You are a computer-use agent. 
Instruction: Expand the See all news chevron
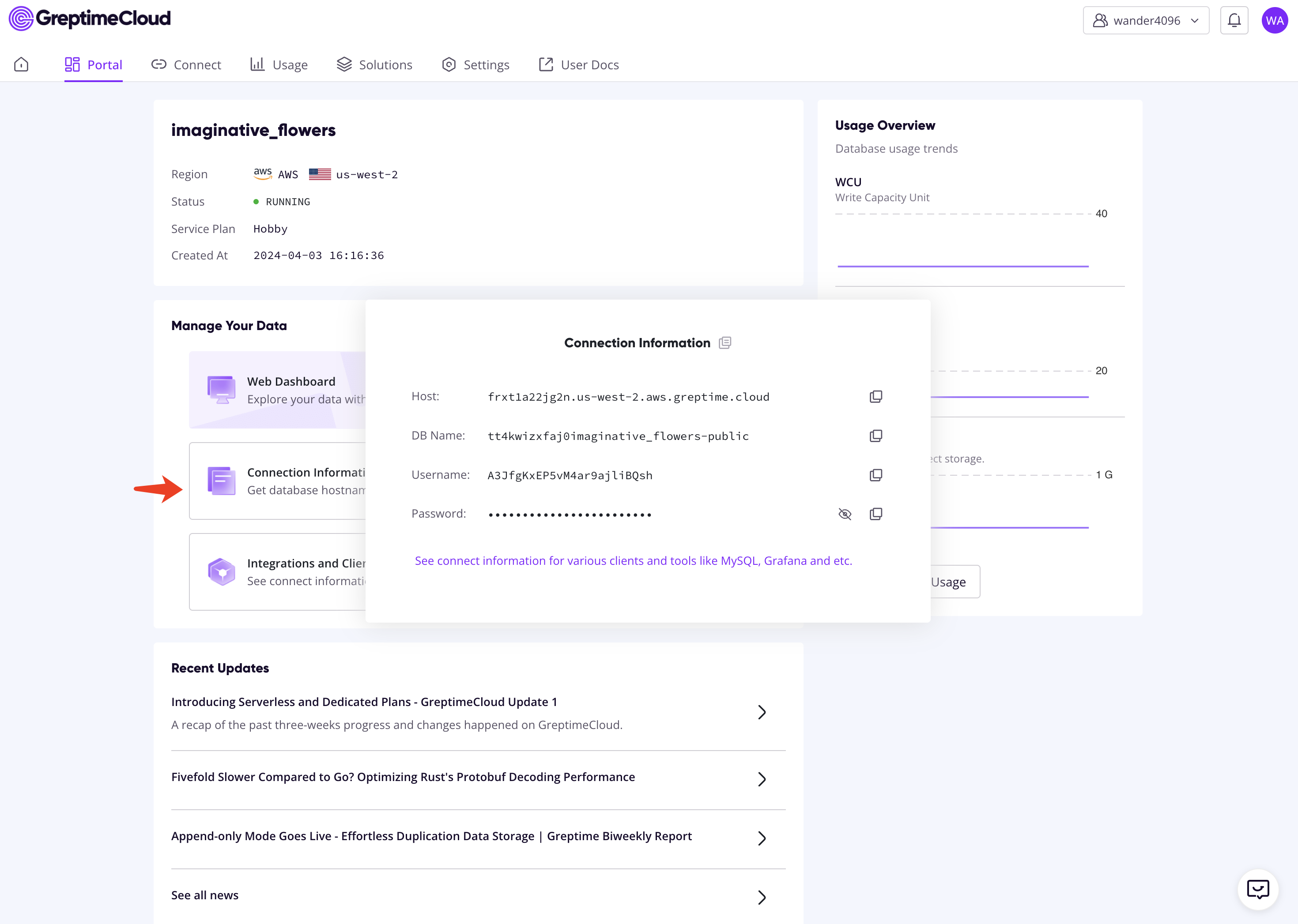click(762, 897)
